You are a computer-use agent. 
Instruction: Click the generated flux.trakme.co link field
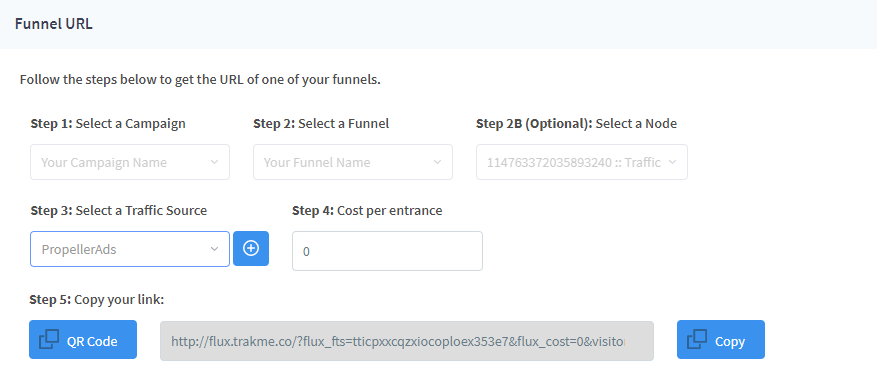(407, 341)
